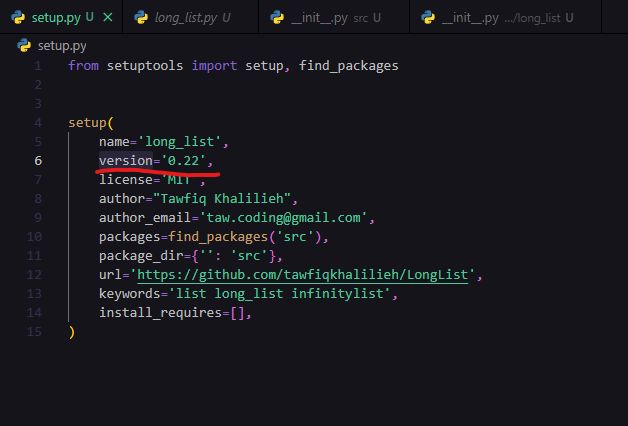Click Python icon on __init__.py long_list tab
The width and height of the screenshot is (628, 426).
coord(428,18)
